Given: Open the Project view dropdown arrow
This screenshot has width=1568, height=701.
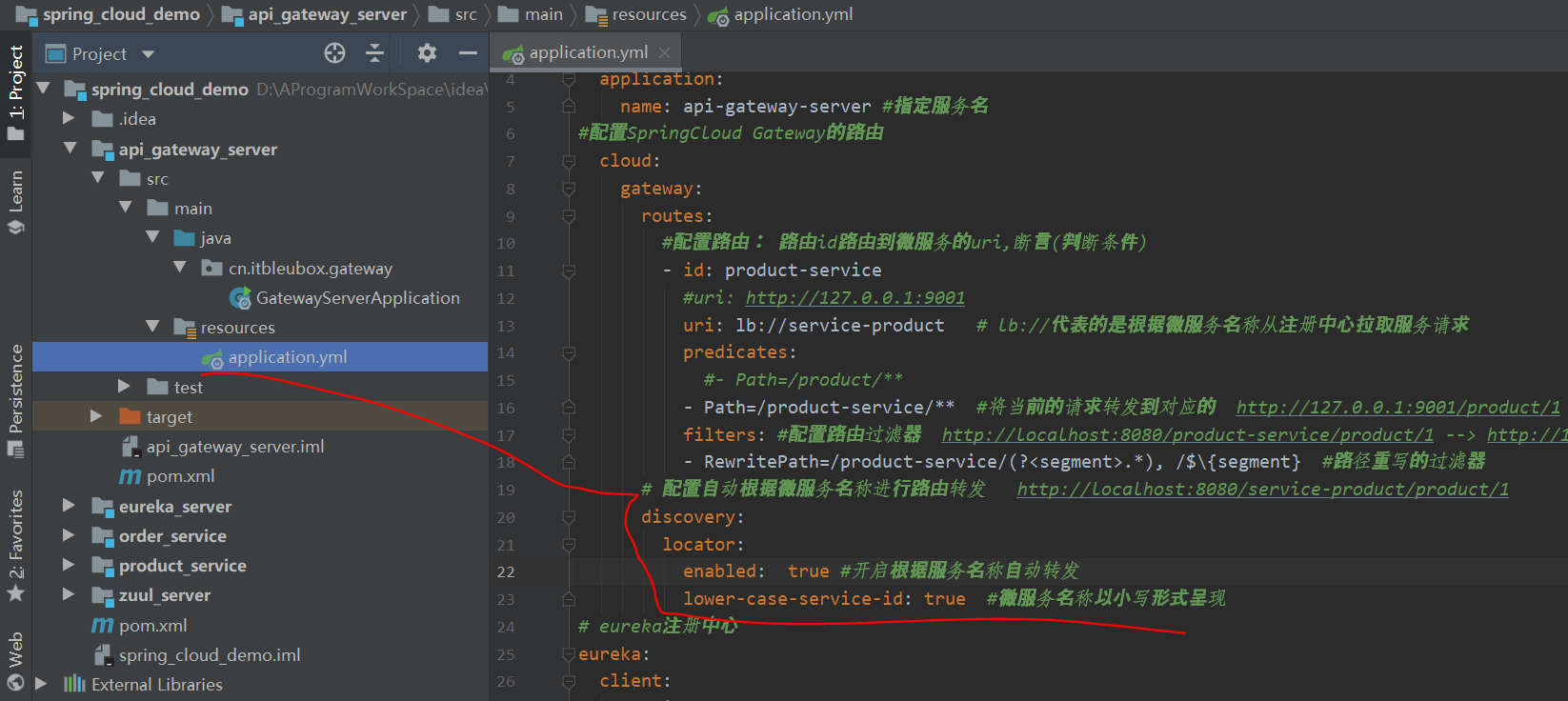Looking at the screenshot, I should click(x=148, y=54).
